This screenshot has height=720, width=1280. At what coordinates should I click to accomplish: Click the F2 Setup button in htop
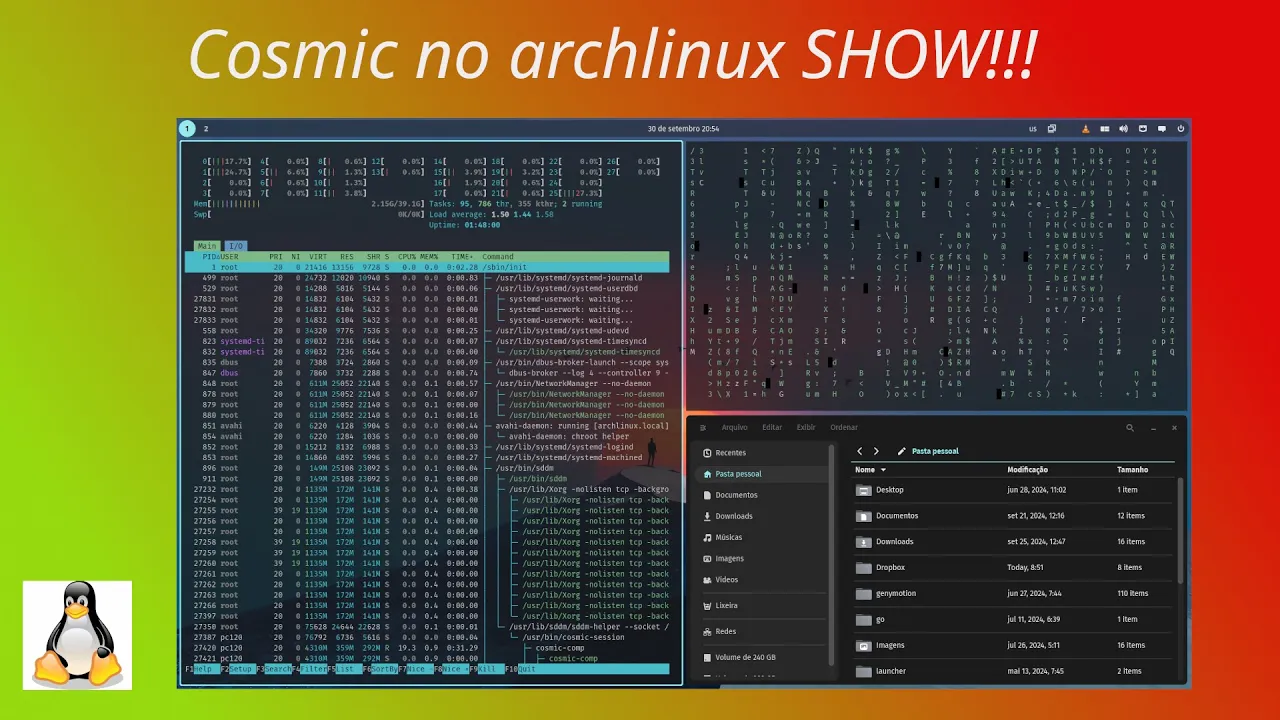pyautogui.click(x=238, y=669)
